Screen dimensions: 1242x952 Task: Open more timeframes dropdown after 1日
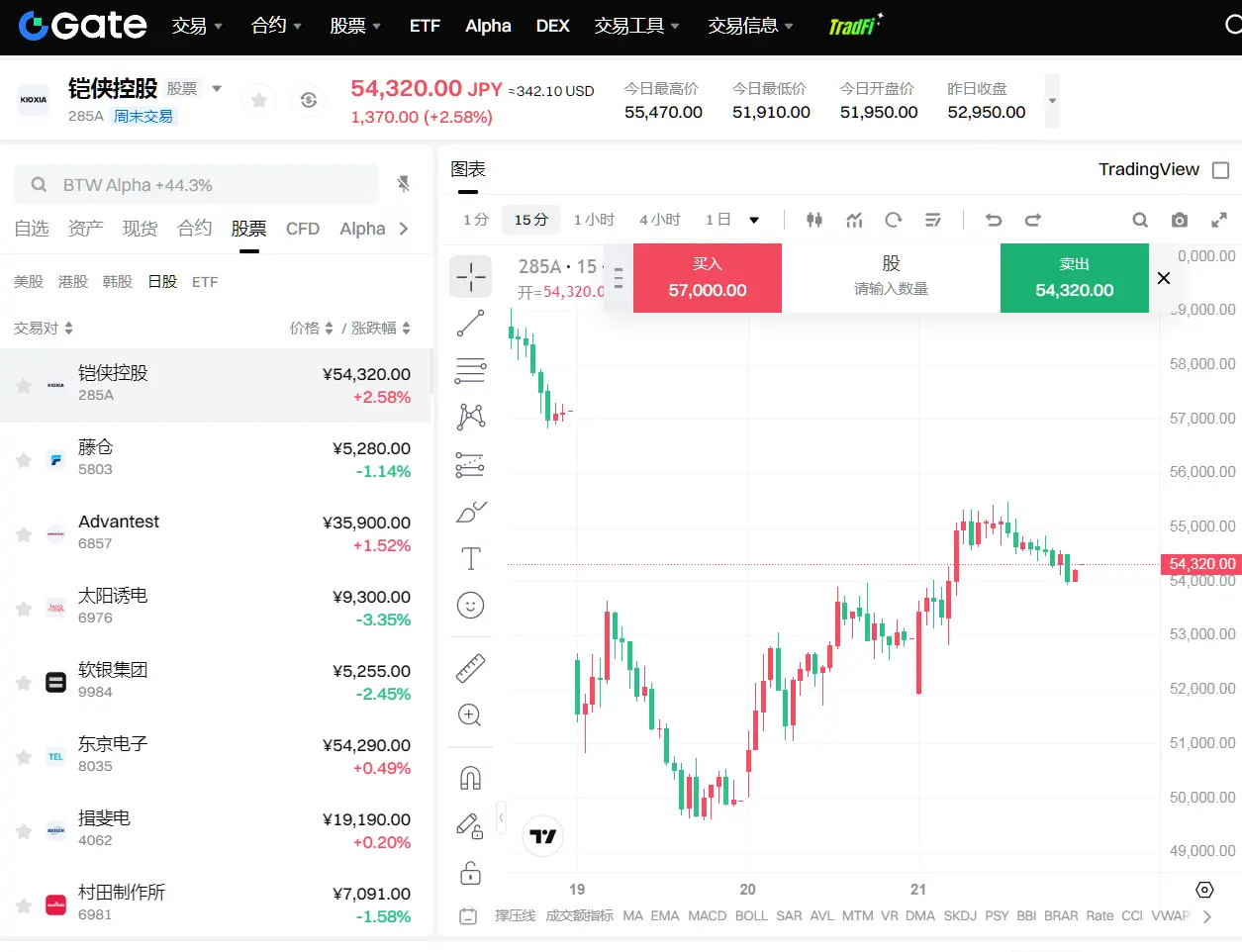coord(754,220)
